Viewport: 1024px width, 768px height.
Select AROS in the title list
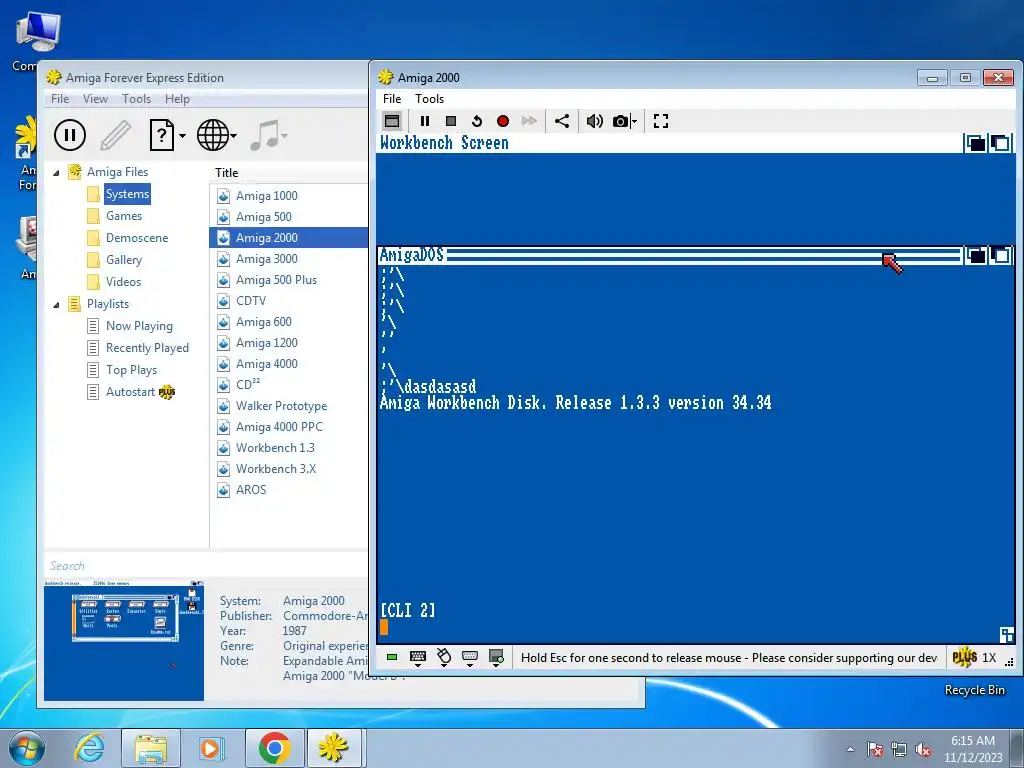(251, 489)
